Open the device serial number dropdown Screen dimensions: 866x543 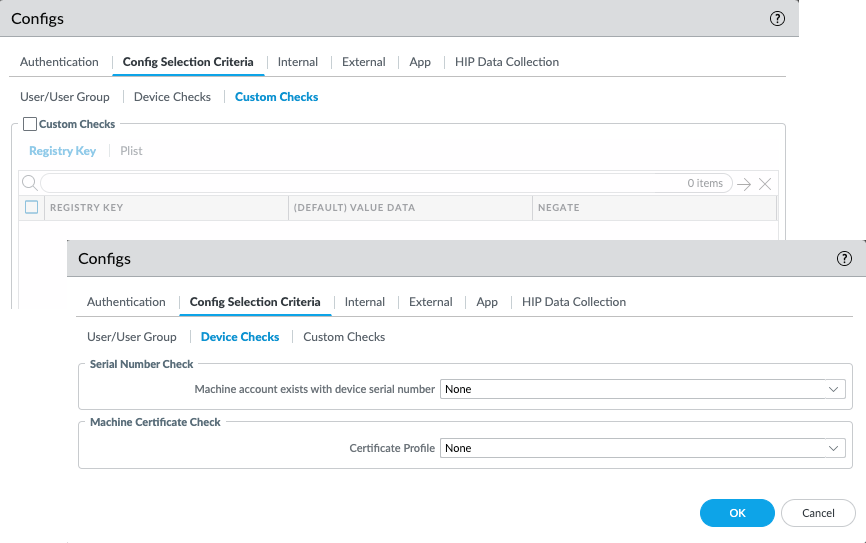click(644, 389)
